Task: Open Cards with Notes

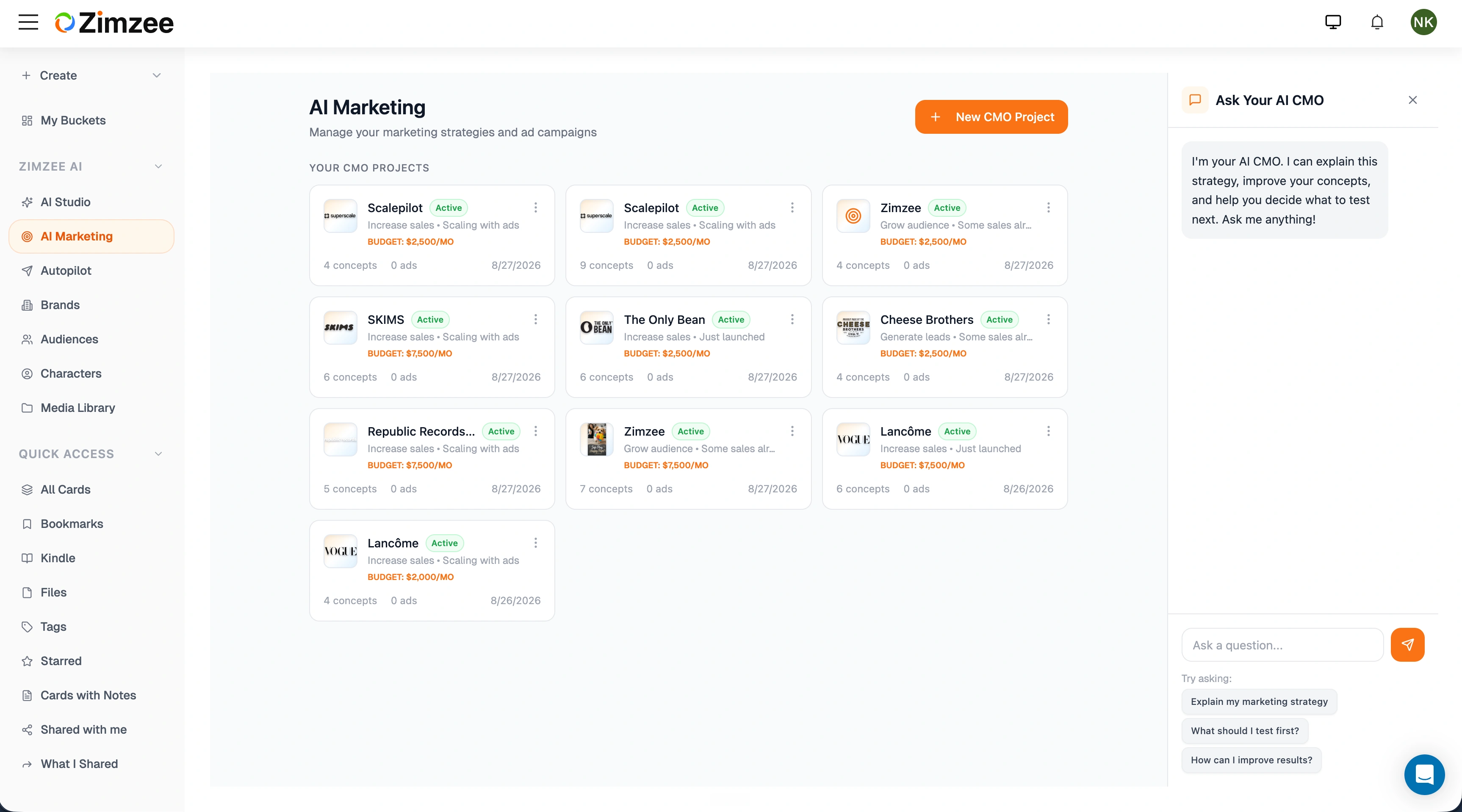Action: pos(91,696)
